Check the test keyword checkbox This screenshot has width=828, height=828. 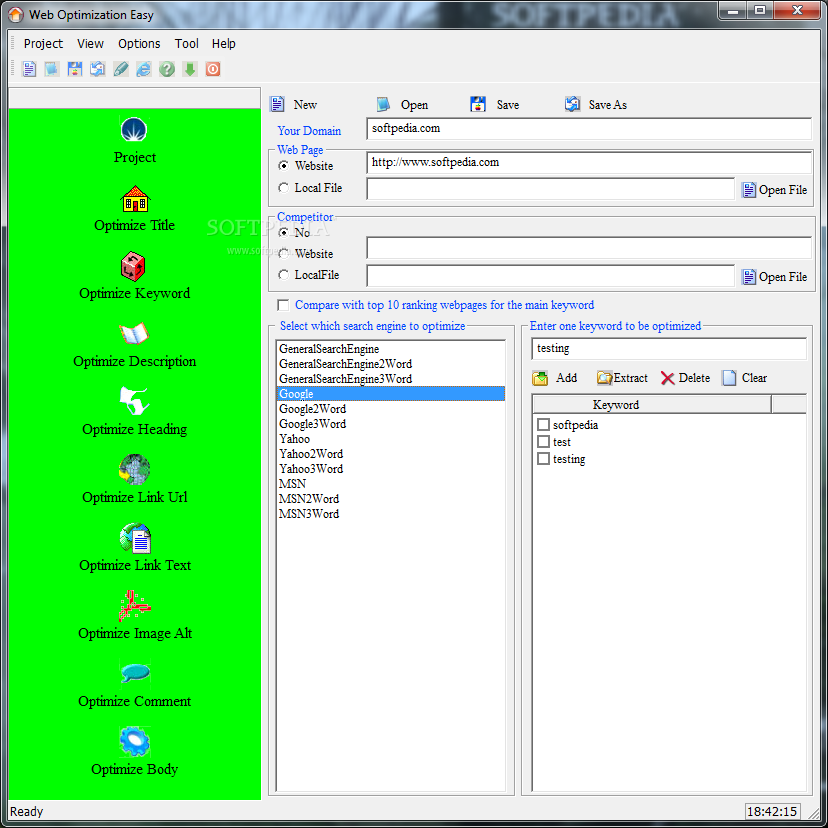(x=543, y=441)
